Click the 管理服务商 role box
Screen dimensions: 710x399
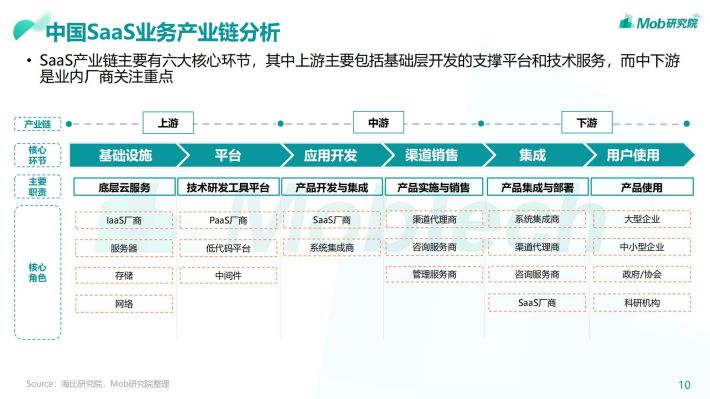[434, 274]
